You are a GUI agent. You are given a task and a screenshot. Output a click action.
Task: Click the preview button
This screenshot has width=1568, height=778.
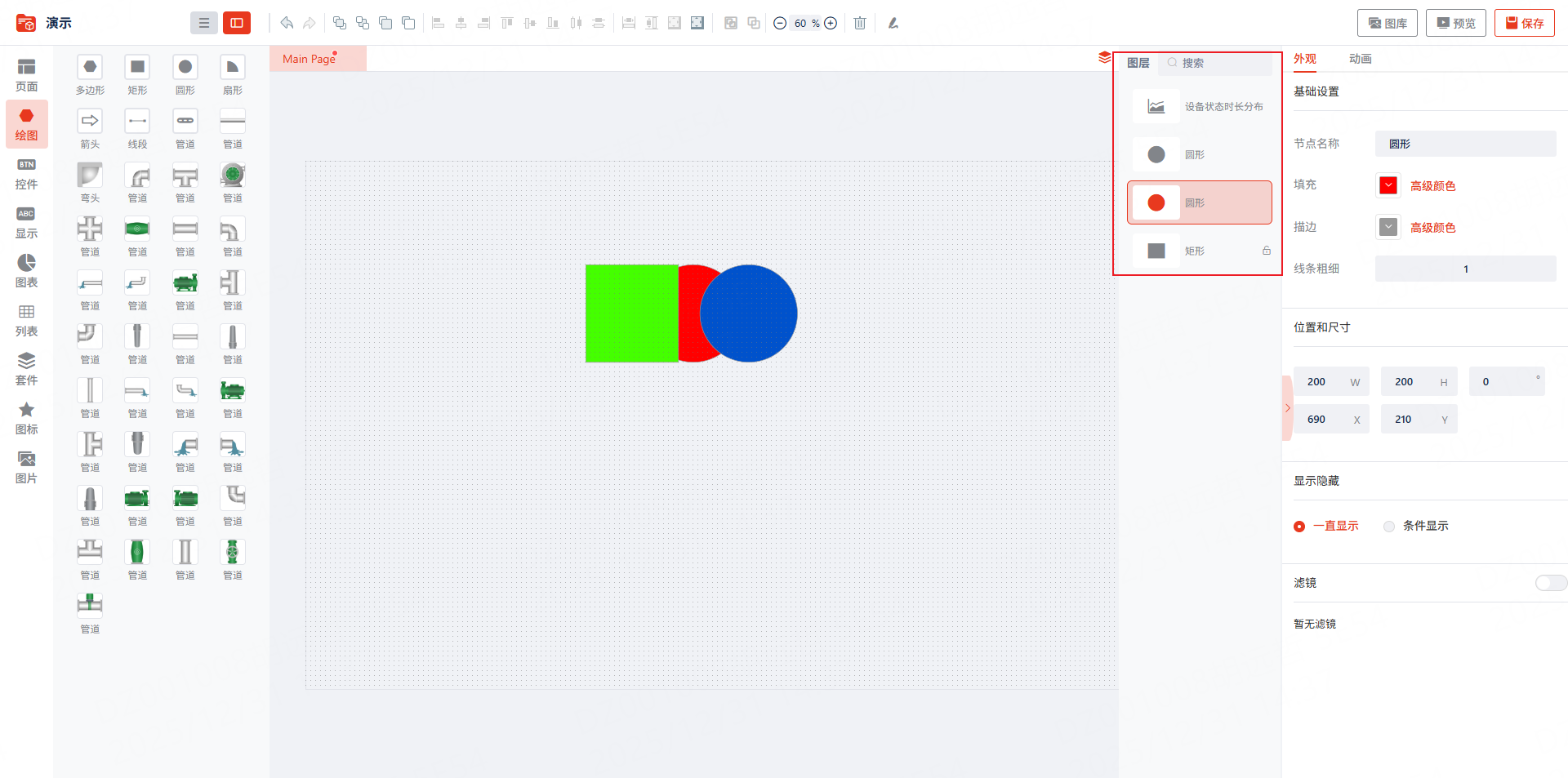[x=1456, y=23]
